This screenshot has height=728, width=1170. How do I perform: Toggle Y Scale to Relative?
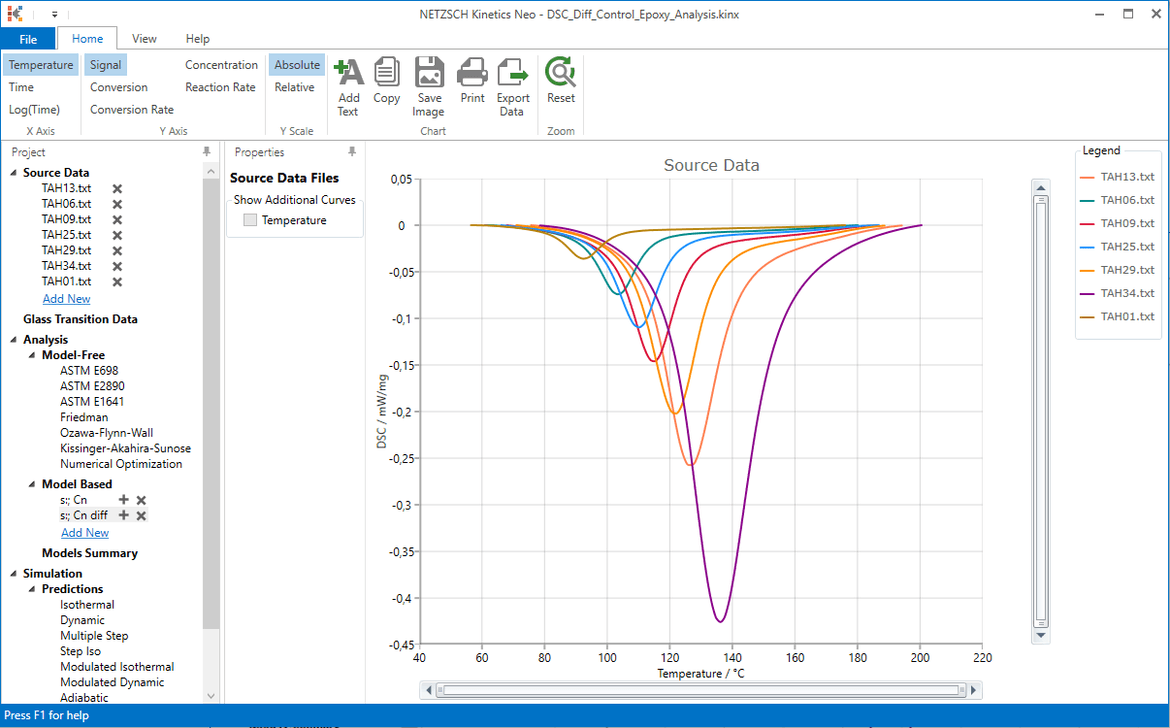(x=296, y=87)
